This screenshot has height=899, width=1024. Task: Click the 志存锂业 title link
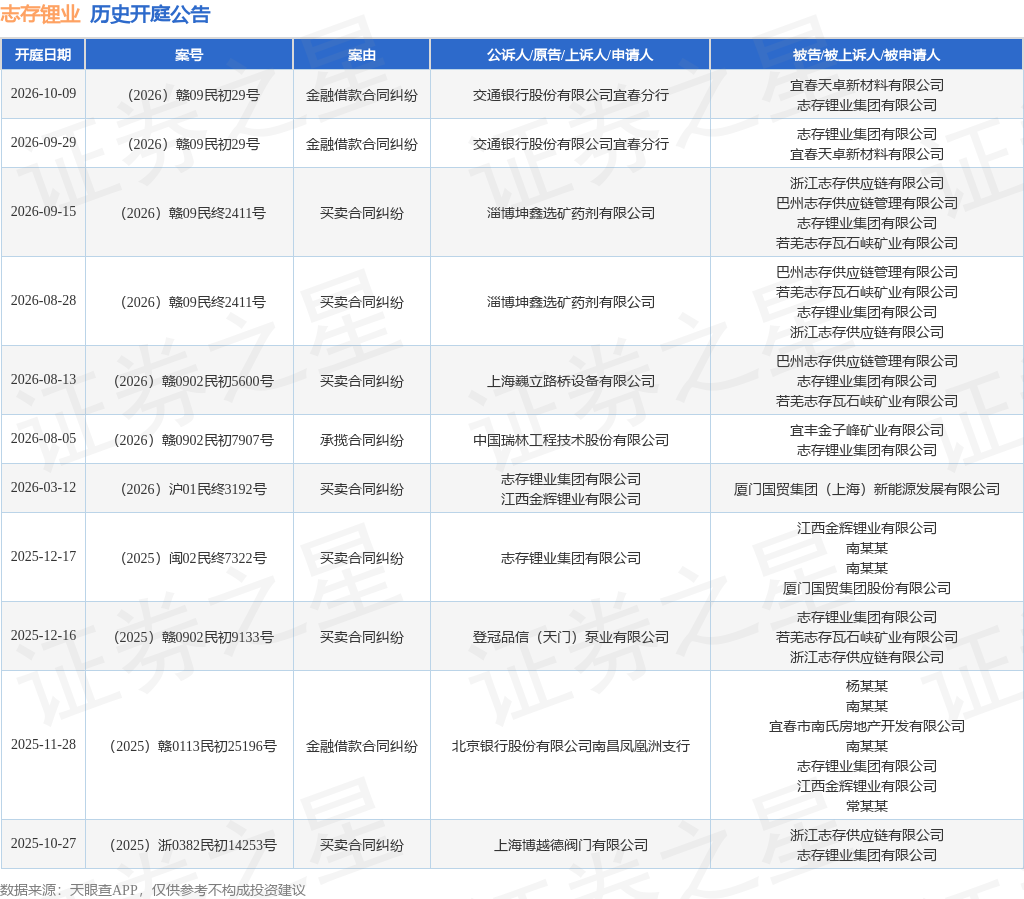(x=40, y=14)
